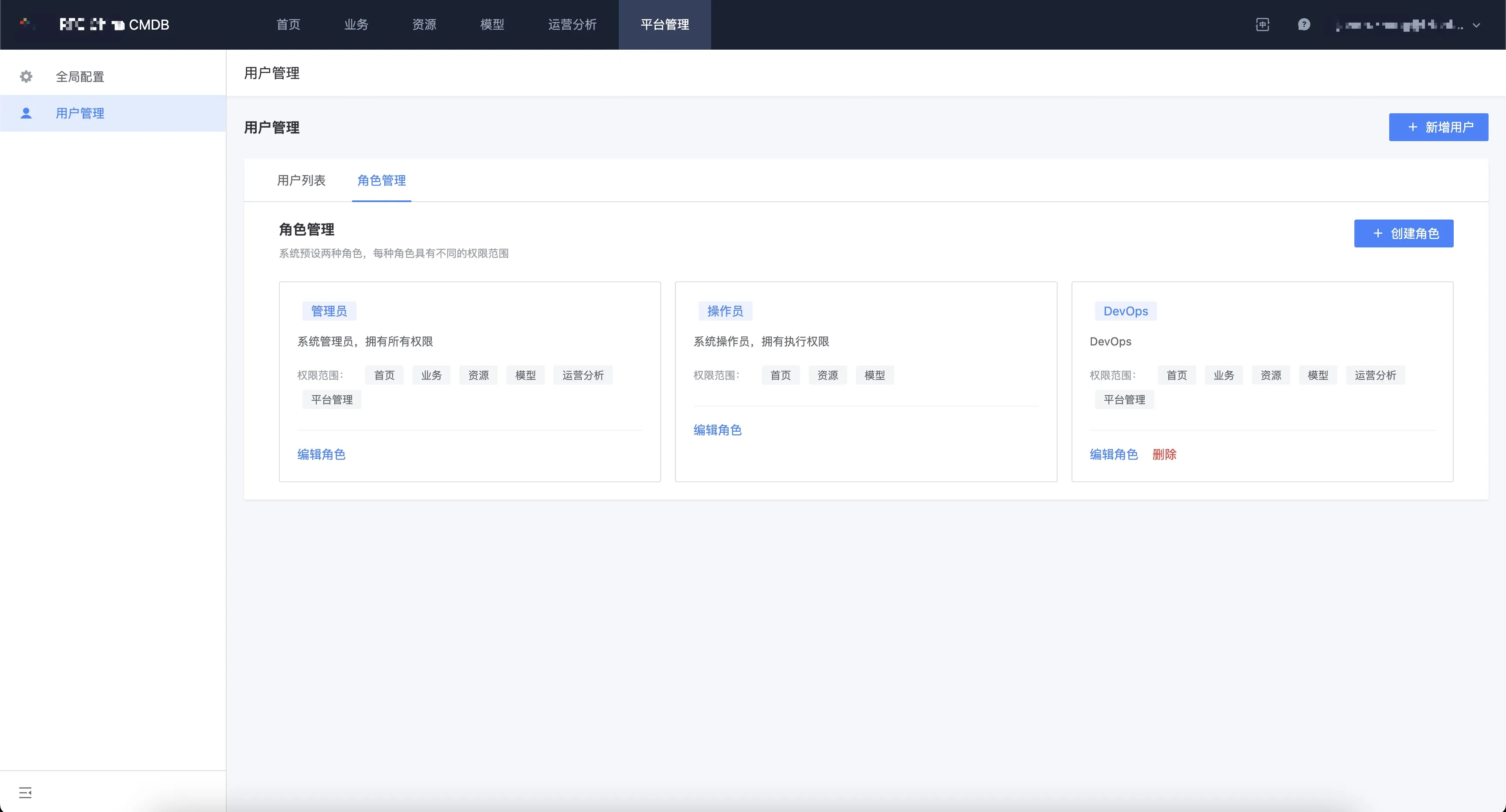Open the 平台管理 top menu
Screen dimensions: 1506x812
(x=665, y=24)
